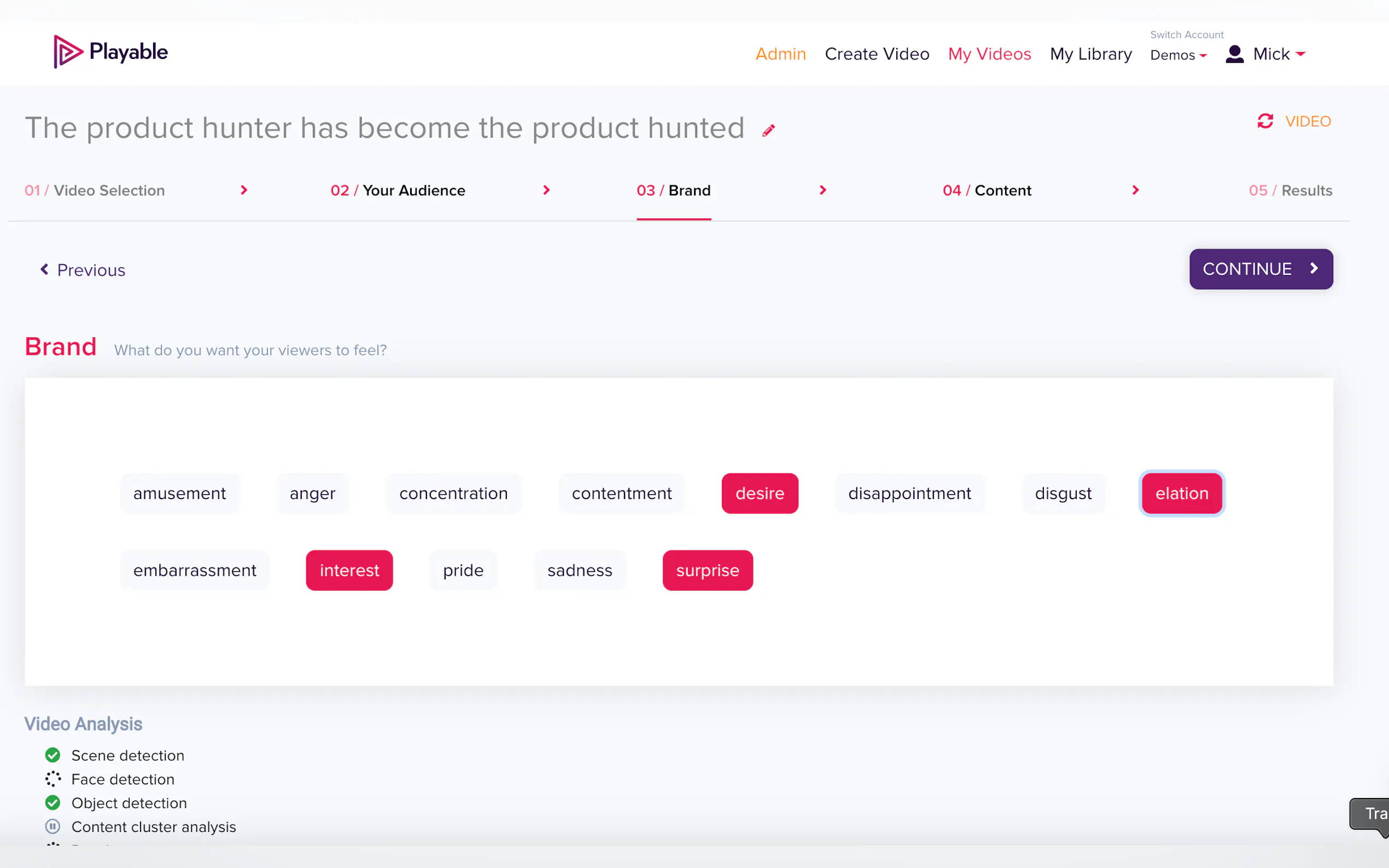Screen dimensions: 1389x868
Task: Turn off the surprise emotion tag
Action: (x=707, y=570)
